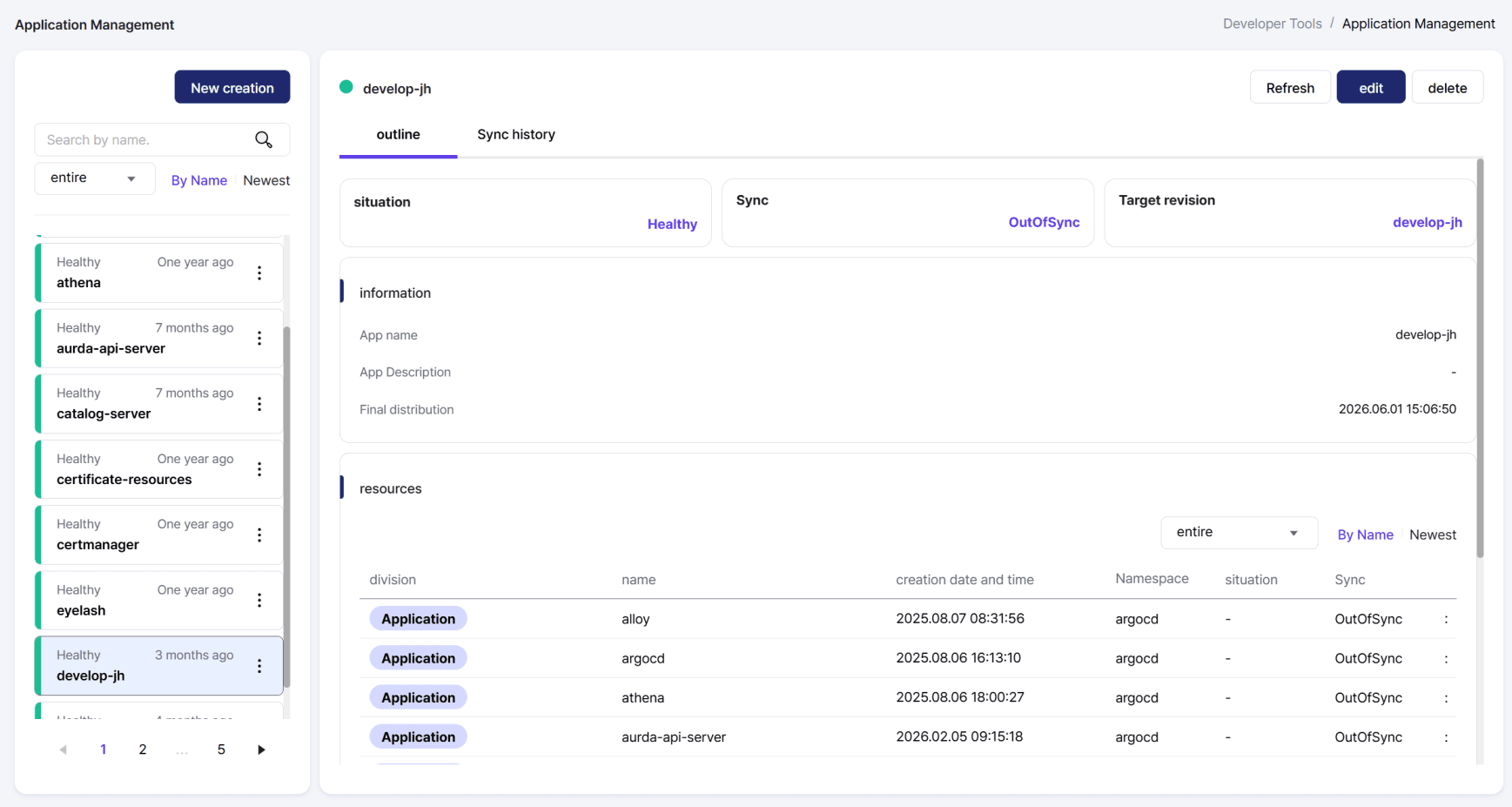Viewport: 1512px width, 807px height.
Task: Go to page 2 of the app list
Action: click(143, 750)
